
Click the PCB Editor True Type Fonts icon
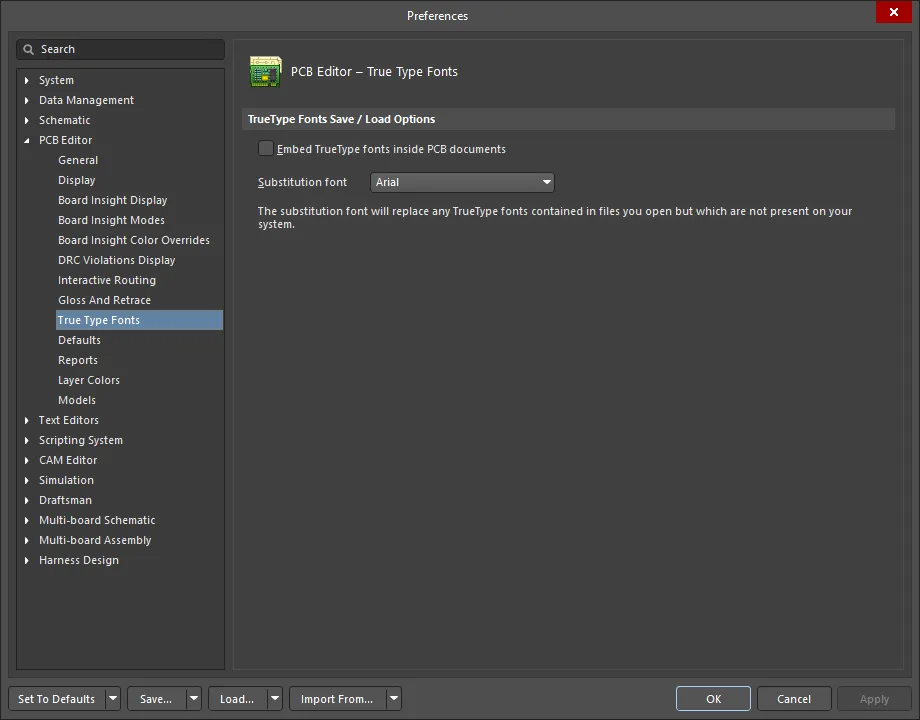(x=265, y=71)
